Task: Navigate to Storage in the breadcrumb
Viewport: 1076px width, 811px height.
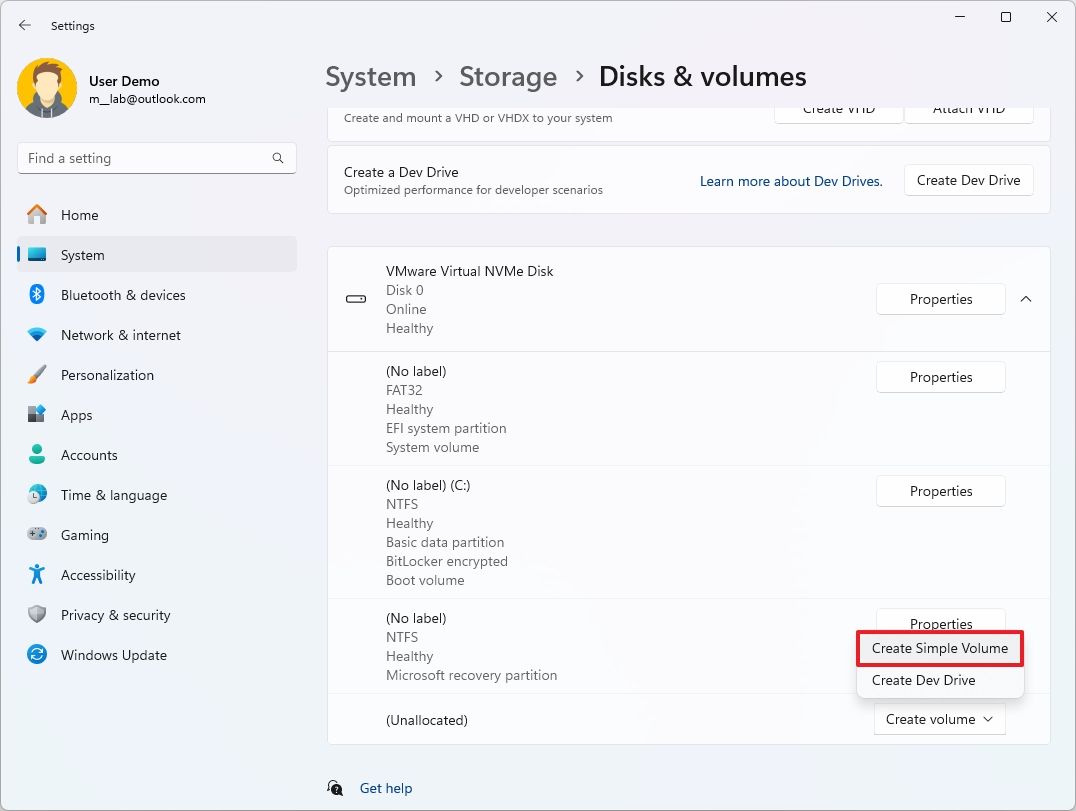Action: (507, 77)
